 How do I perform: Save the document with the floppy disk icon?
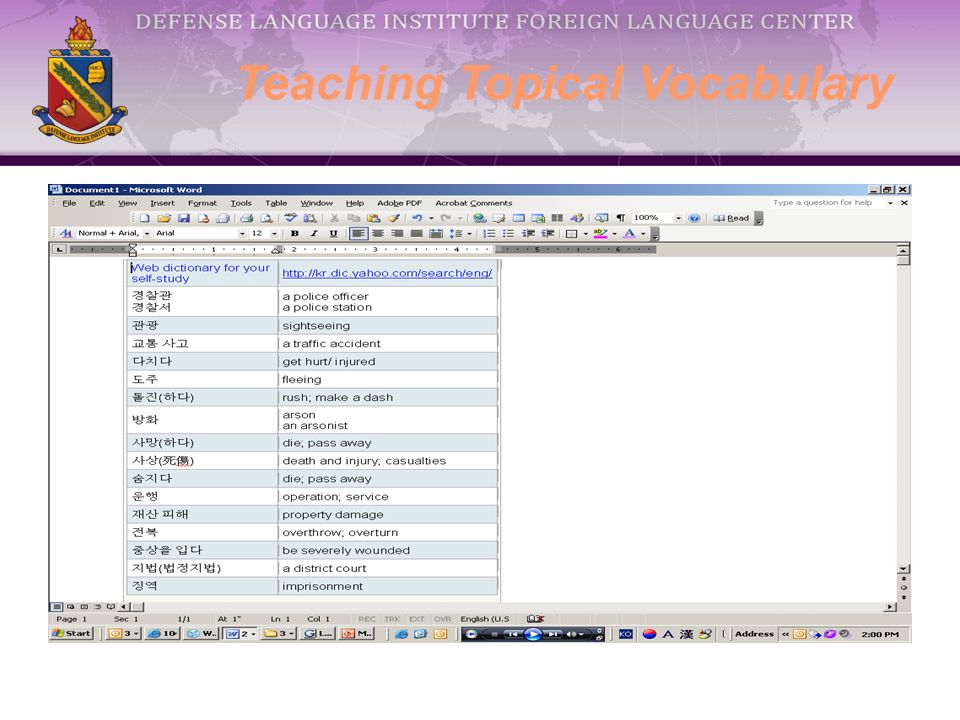pyautogui.click(x=183, y=218)
